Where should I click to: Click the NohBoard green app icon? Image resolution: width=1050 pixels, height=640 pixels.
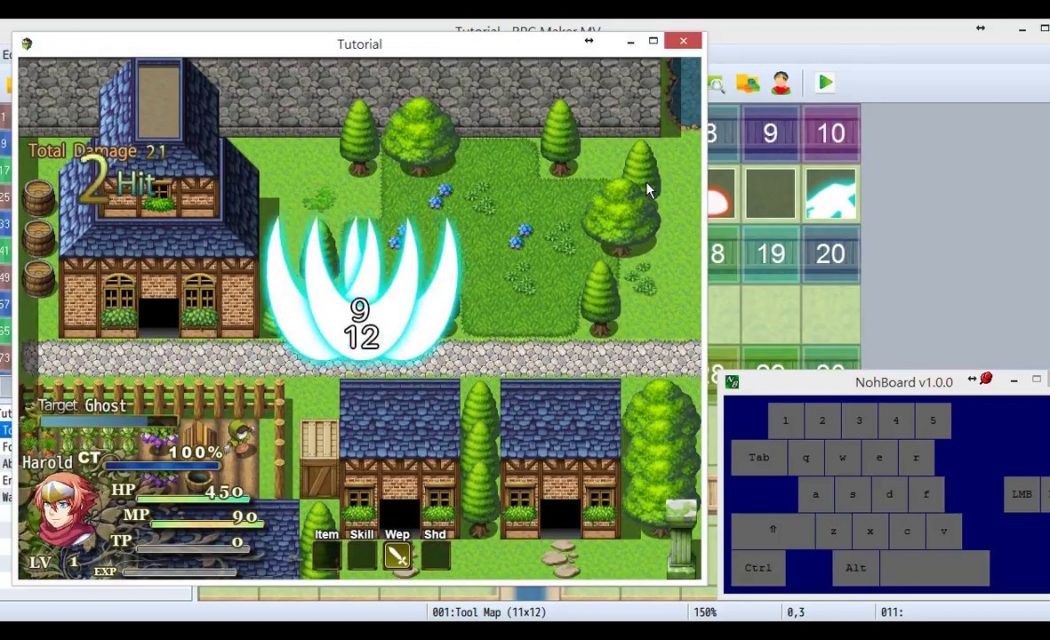pyautogui.click(x=733, y=382)
